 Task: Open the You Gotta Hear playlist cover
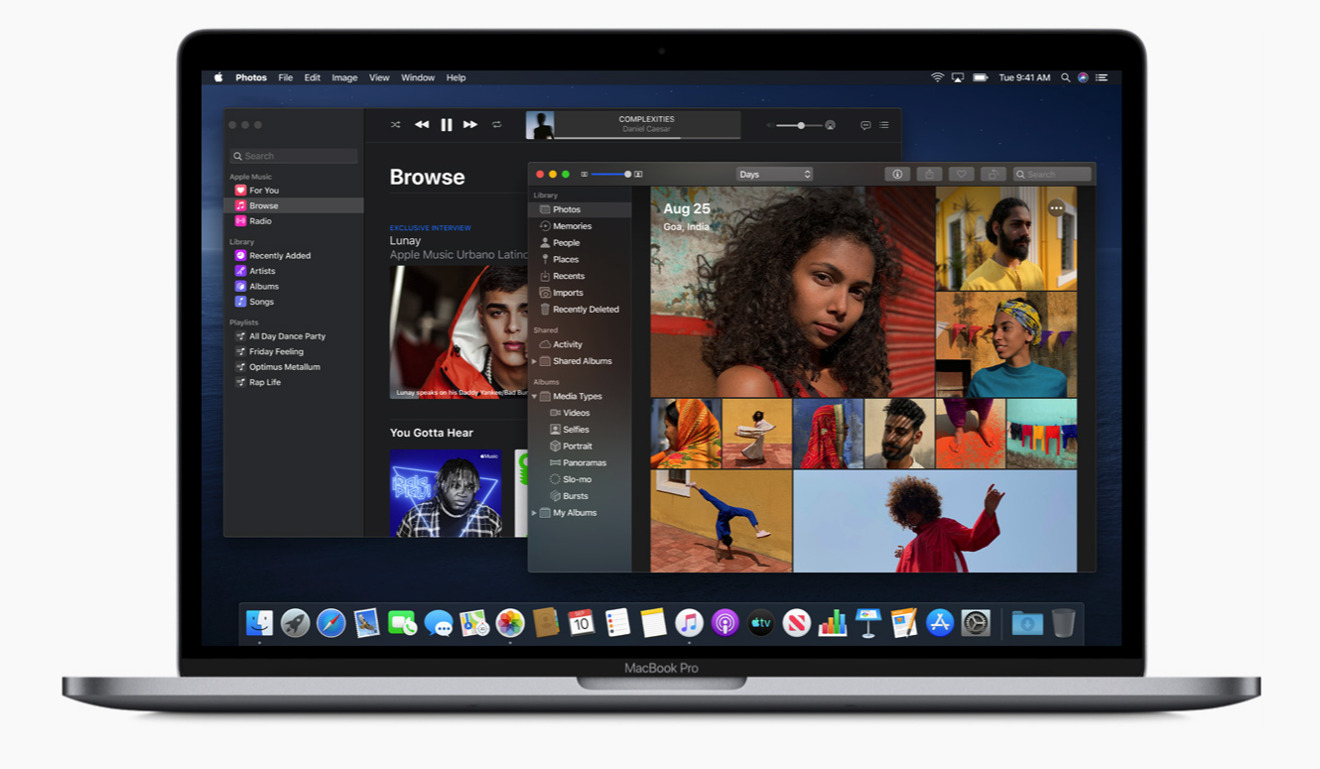[x=445, y=493]
